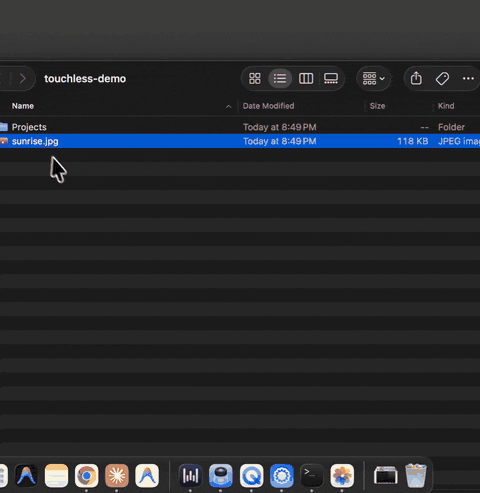Image resolution: width=480 pixels, height=493 pixels.
Task: Click the 118 KB size value
Action: pos(412,141)
